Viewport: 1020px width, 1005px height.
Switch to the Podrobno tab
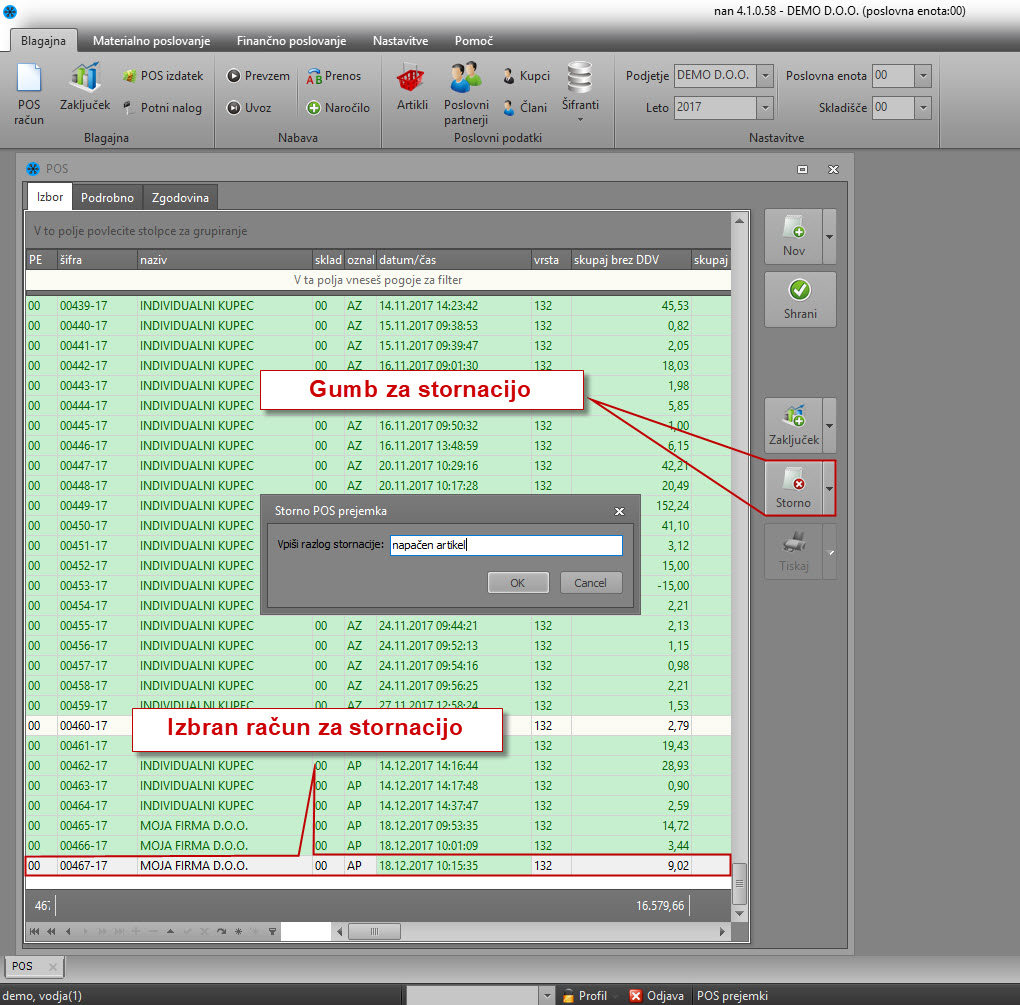coord(107,198)
